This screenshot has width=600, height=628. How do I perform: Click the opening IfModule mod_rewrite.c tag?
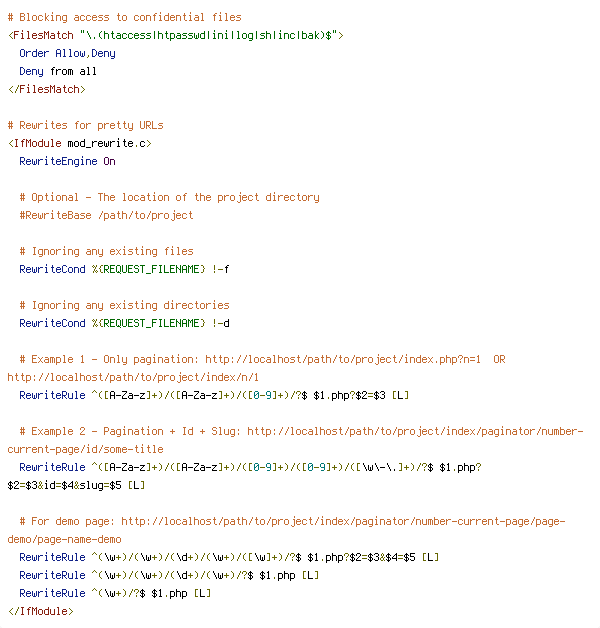(x=80, y=143)
